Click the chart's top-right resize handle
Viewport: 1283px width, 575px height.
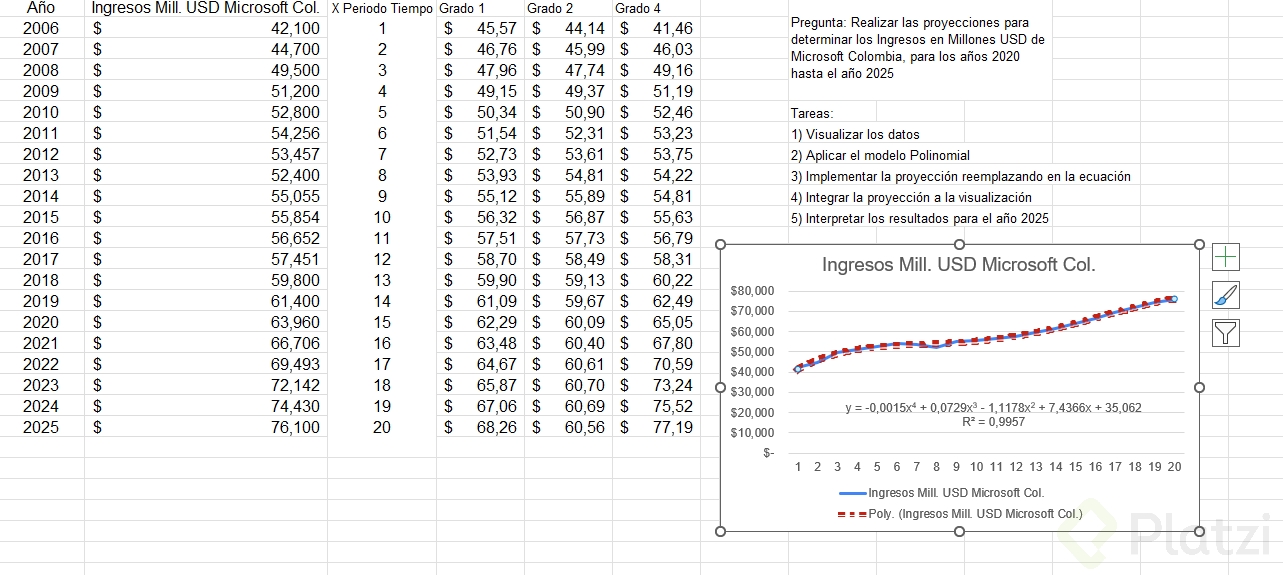(1200, 244)
